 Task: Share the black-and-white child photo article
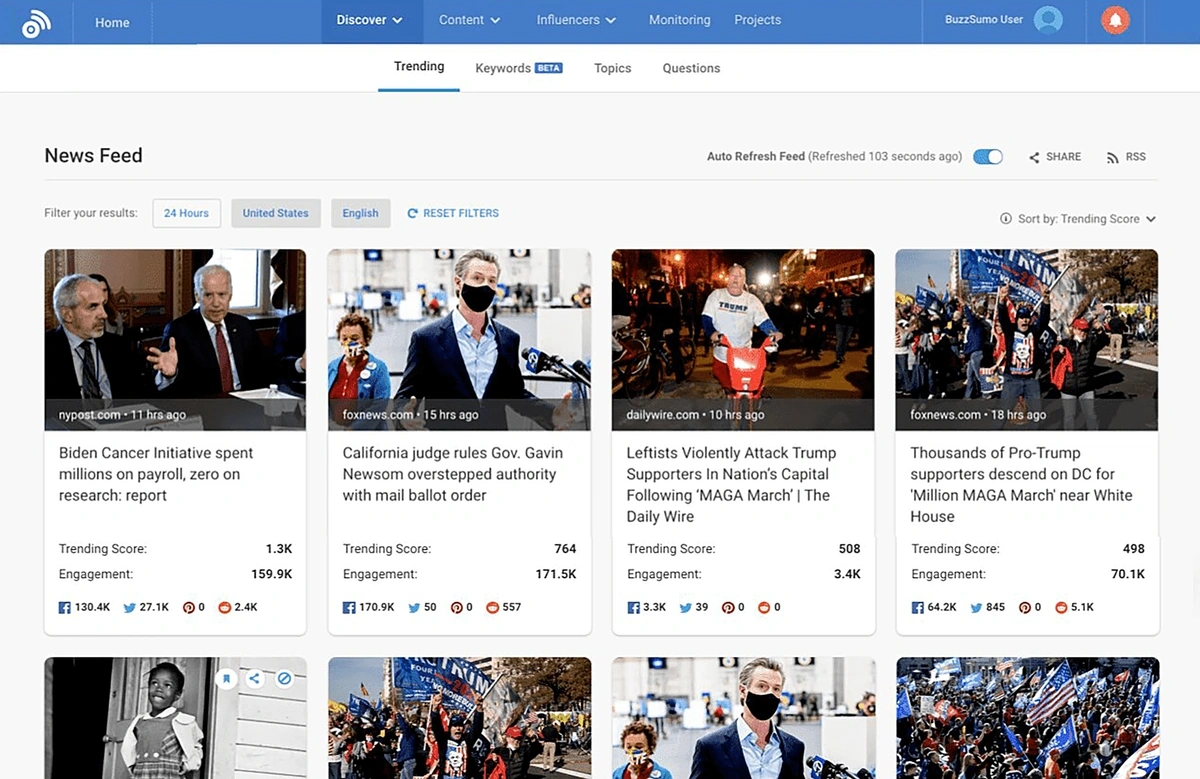click(x=255, y=679)
